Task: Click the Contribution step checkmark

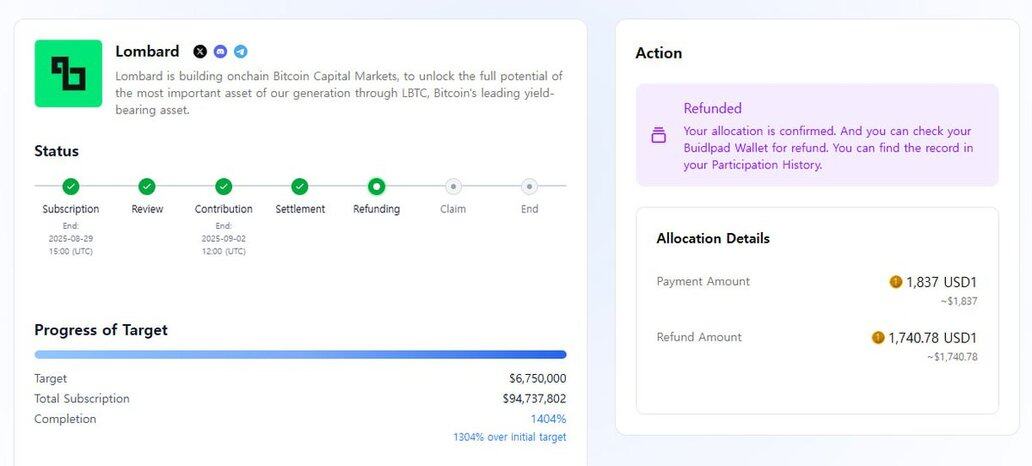Action: (x=224, y=186)
